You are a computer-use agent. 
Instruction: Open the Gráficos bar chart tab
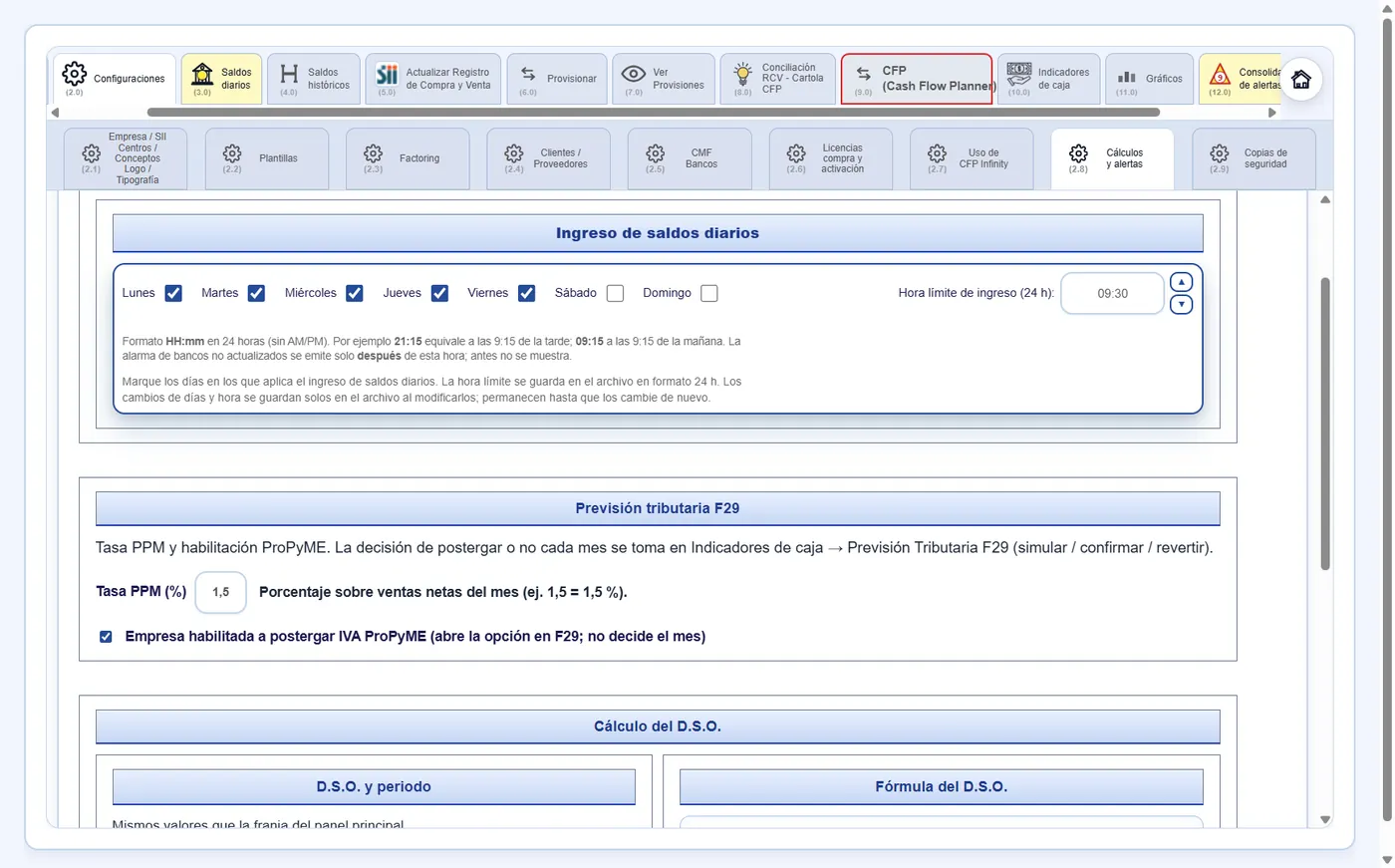click(x=1149, y=79)
